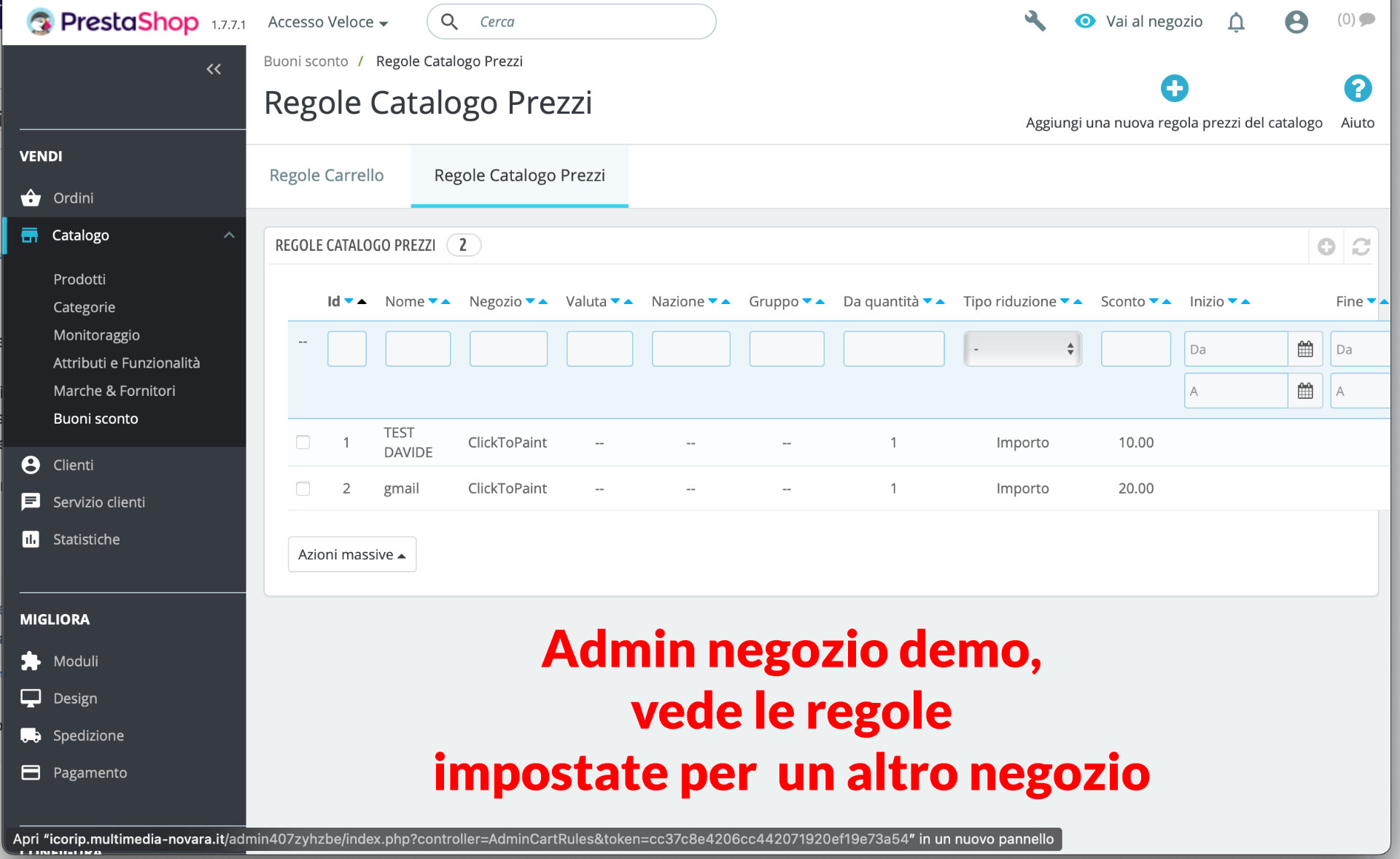Viewport: 1400px width, 859px height.
Task: Refresh the catalog price rules list
Action: pos(1361,246)
